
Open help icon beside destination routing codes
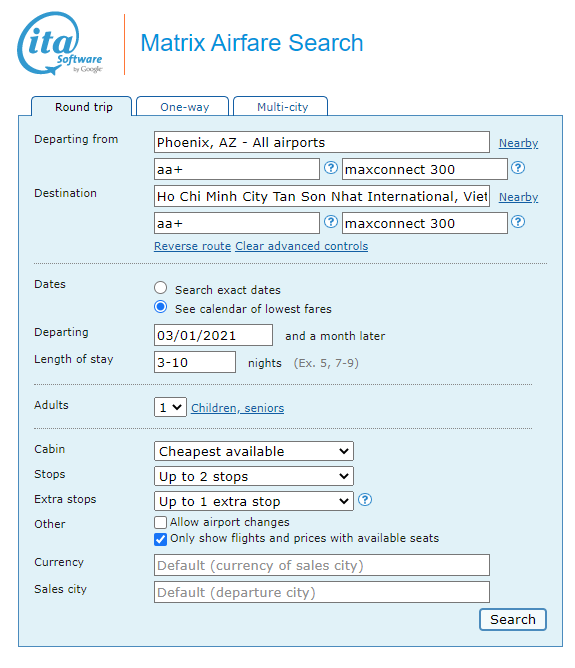pos(331,222)
